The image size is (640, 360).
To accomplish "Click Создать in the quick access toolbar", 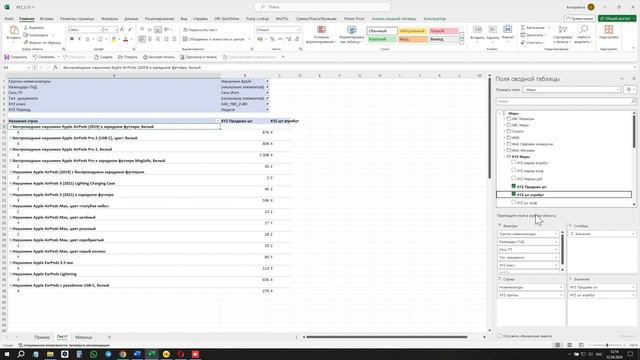I will [103, 57].
